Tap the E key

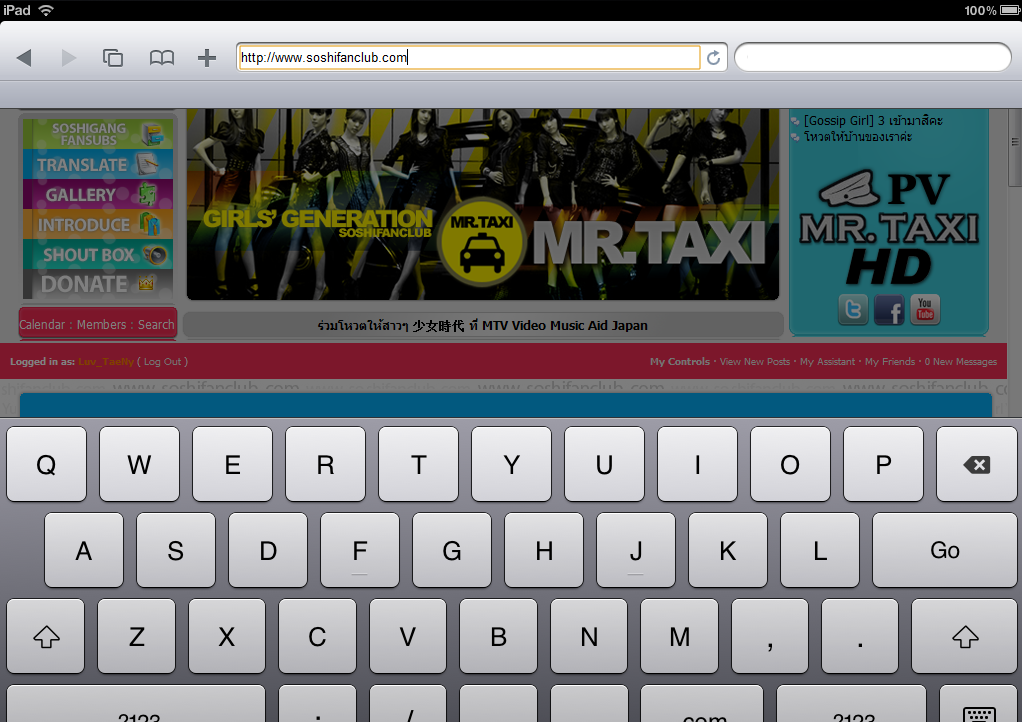(232, 464)
